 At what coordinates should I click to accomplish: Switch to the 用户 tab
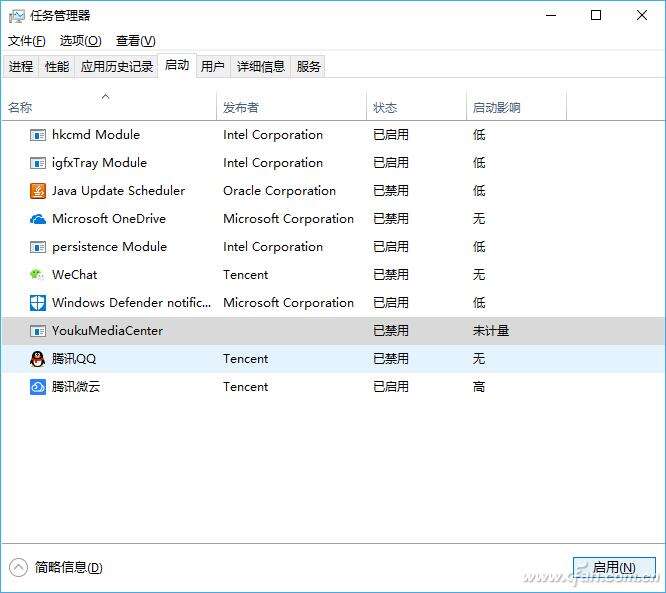click(213, 67)
